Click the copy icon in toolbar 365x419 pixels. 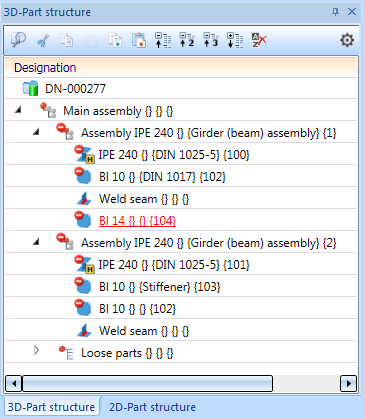point(67,40)
